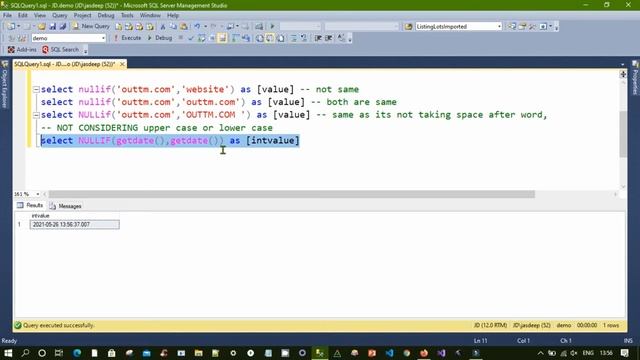Click the Comment Out Lines icon
This screenshot has height=360, width=640.
(x=293, y=38)
